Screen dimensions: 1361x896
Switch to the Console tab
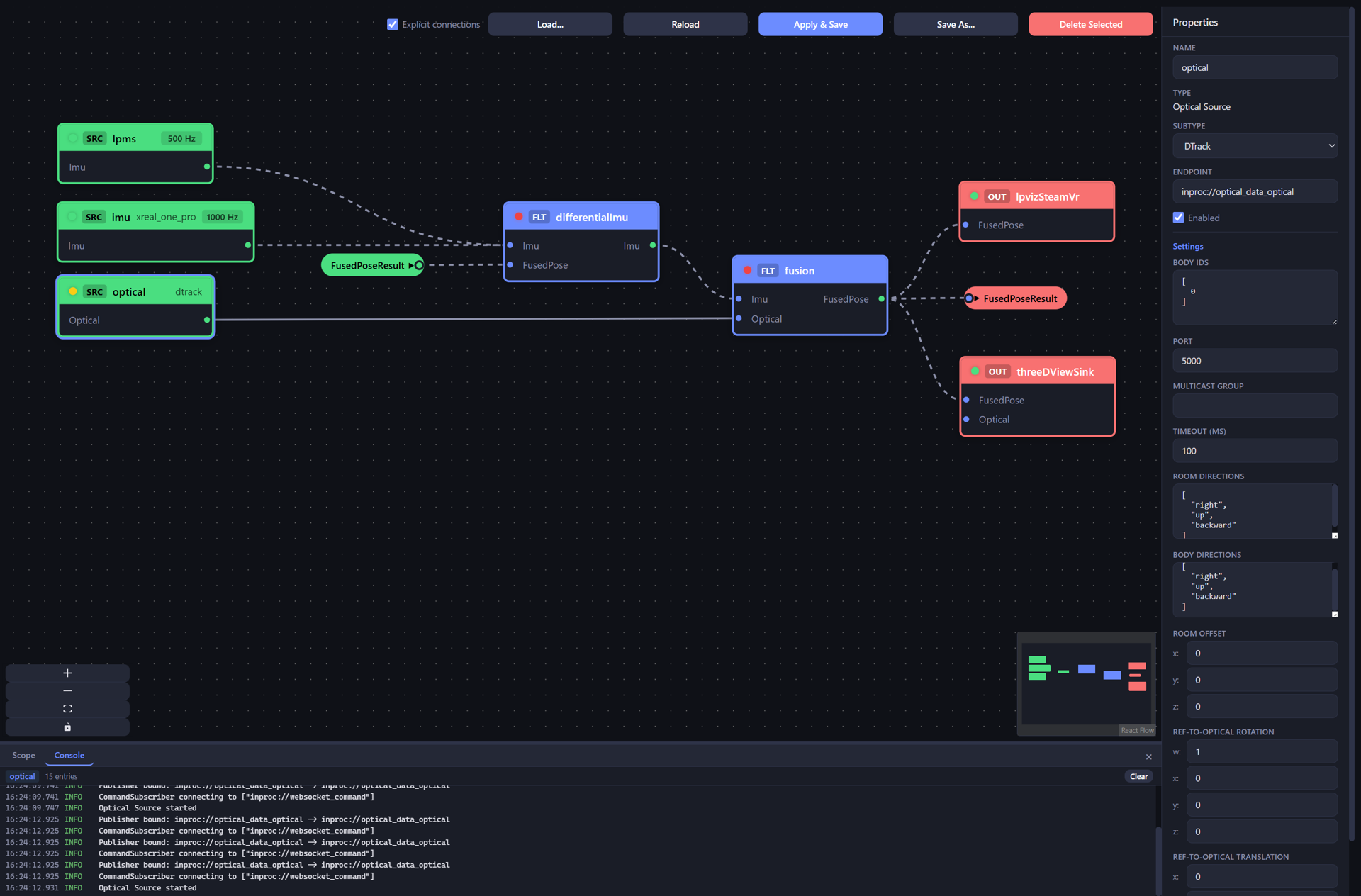point(69,755)
